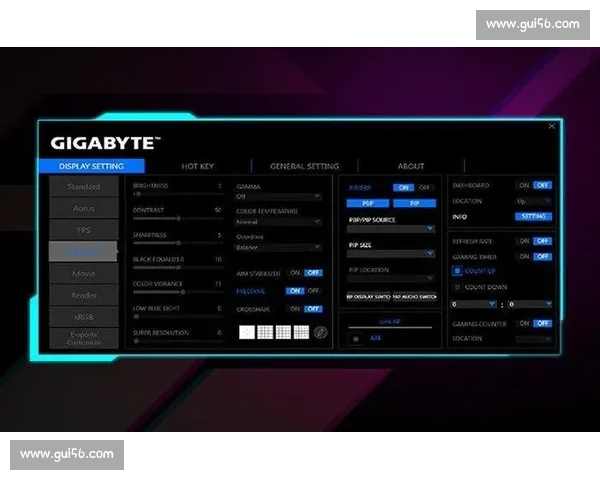Click the Info SETTING button

[x=533, y=216]
